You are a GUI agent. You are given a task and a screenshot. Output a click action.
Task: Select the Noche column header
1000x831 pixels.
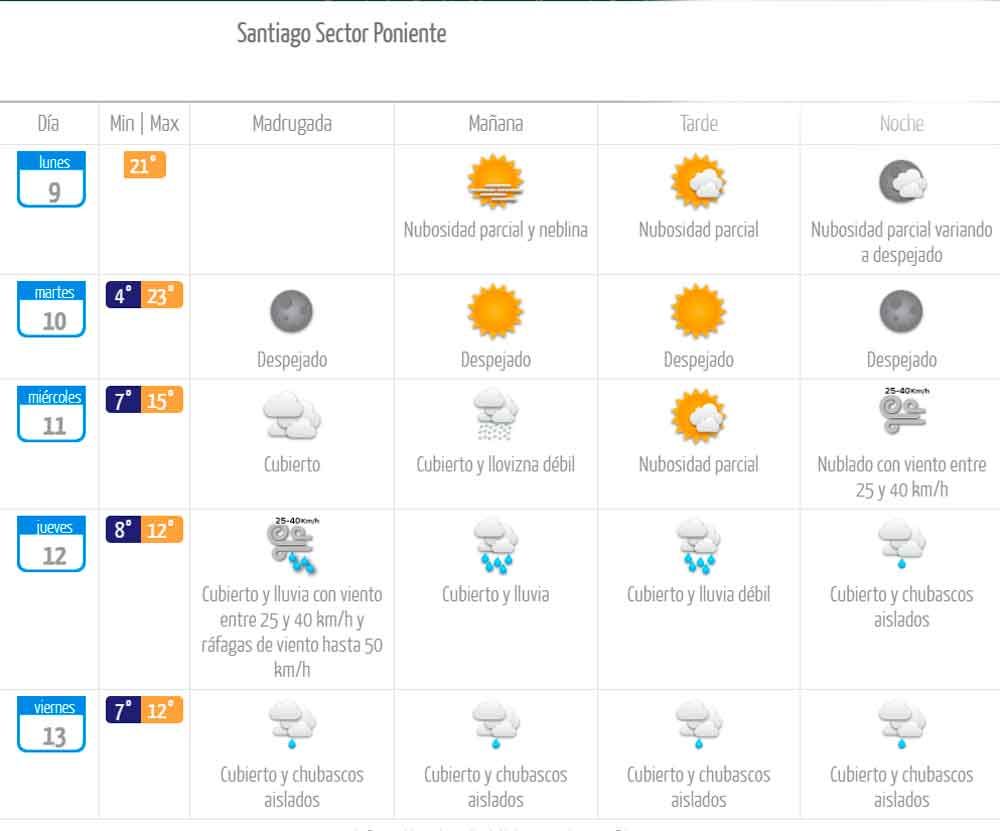click(902, 124)
